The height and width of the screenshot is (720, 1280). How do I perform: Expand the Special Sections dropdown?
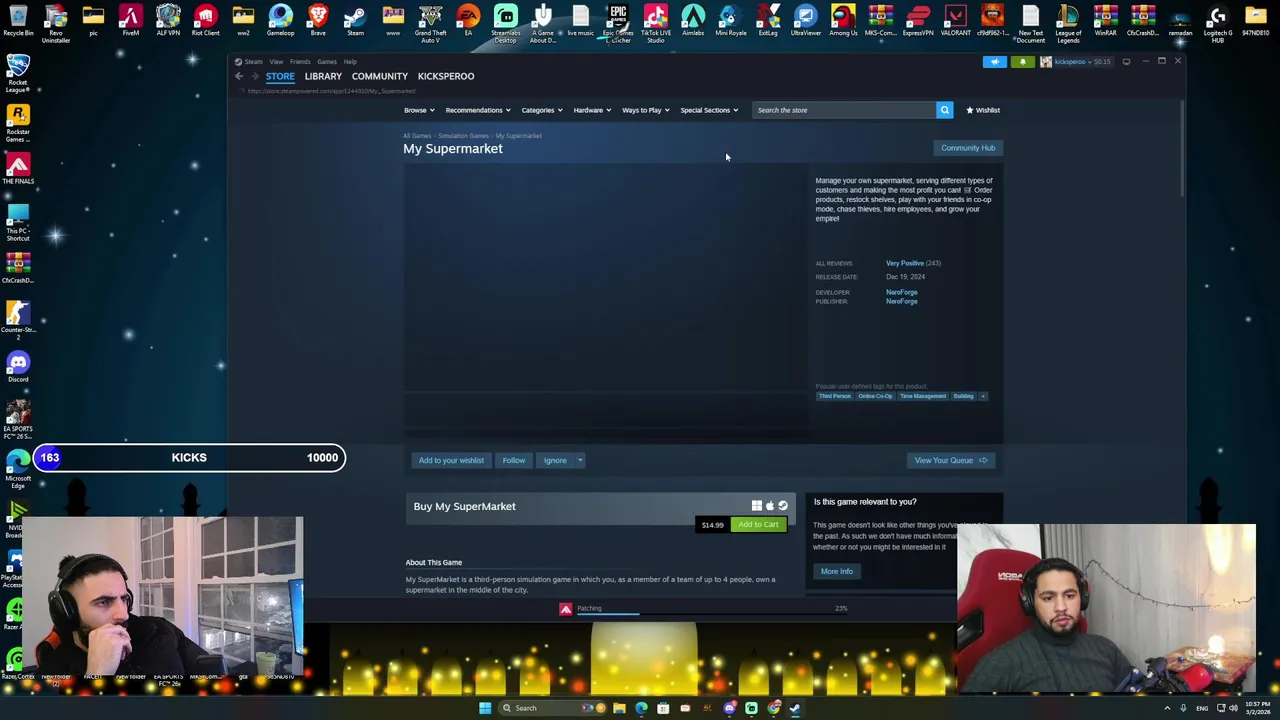point(709,110)
